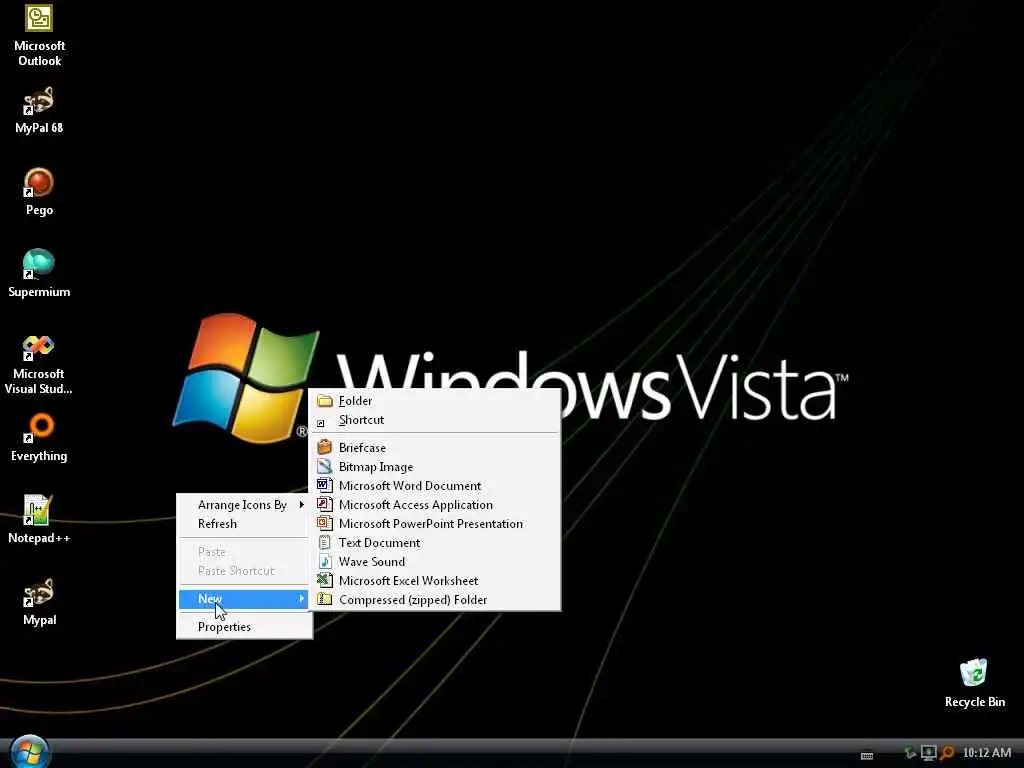The height and width of the screenshot is (768, 1024).
Task: Select the Notepad++ desktop shortcut
Action: click(39, 520)
